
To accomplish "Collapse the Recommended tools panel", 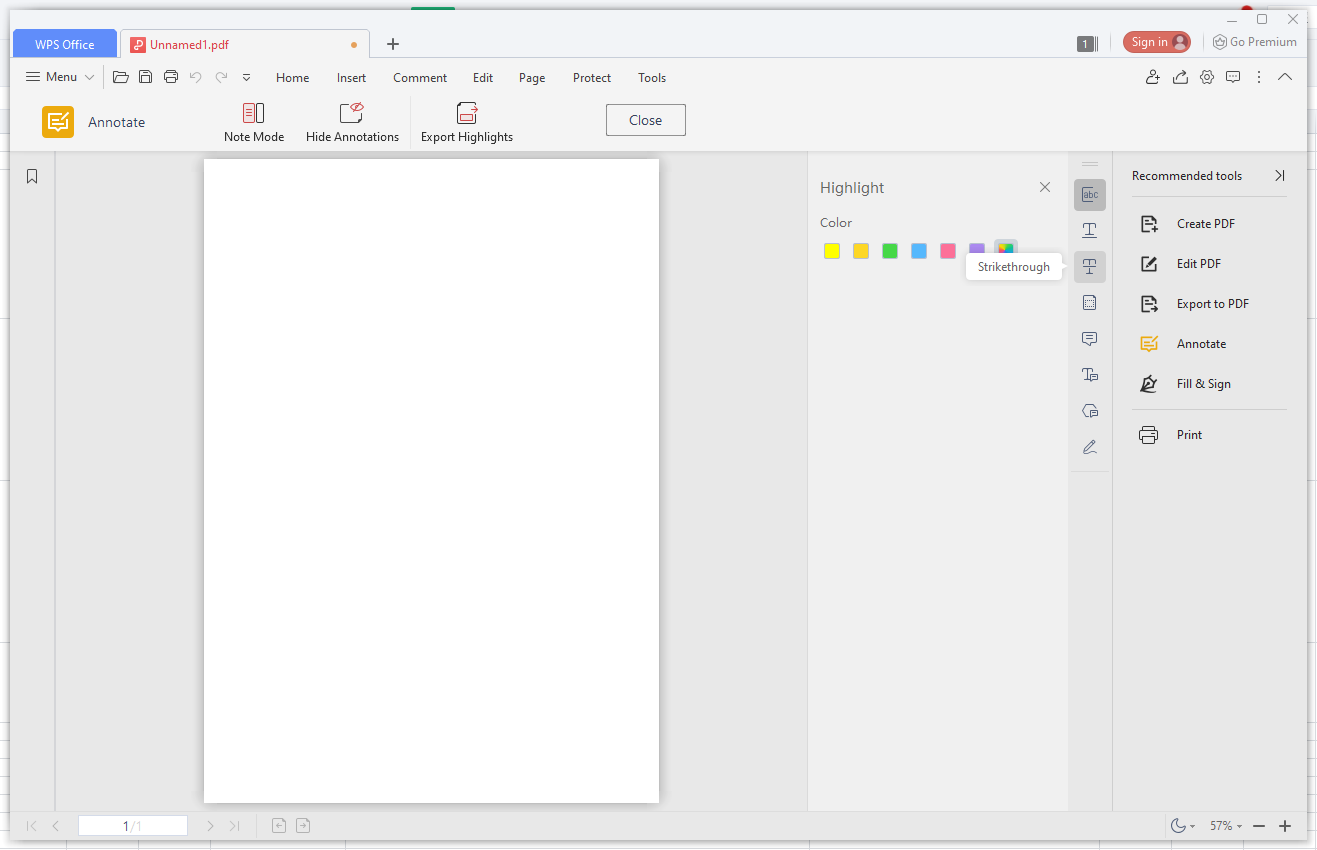I will [1279, 176].
